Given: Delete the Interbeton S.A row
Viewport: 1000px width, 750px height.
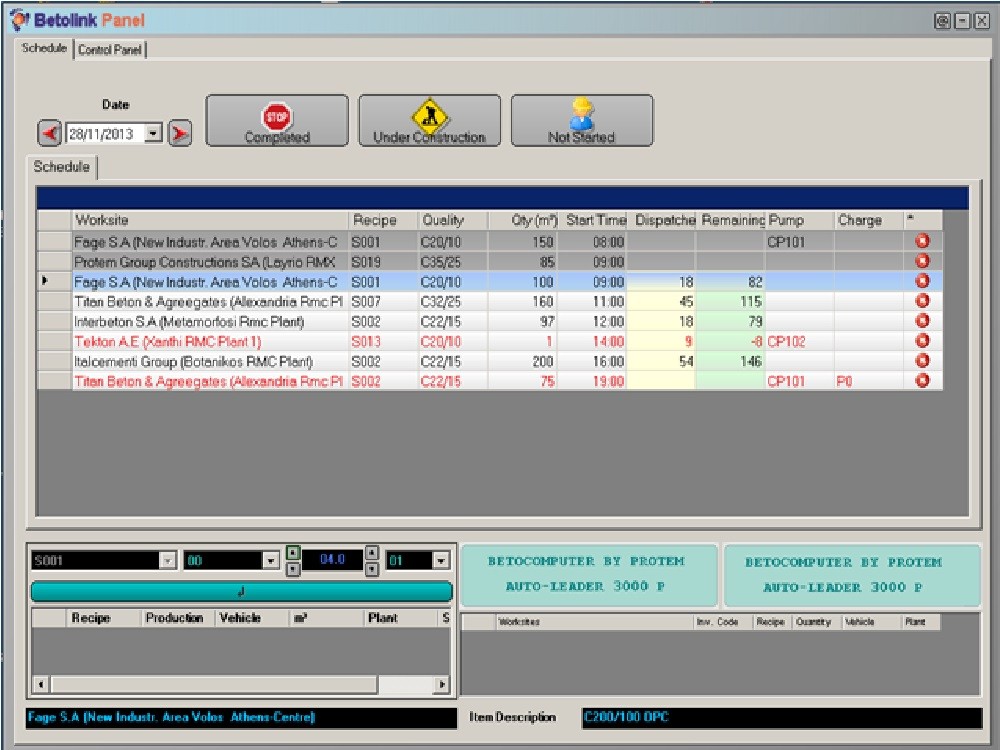Looking at the screenshot, I should (x=922, y=320).
